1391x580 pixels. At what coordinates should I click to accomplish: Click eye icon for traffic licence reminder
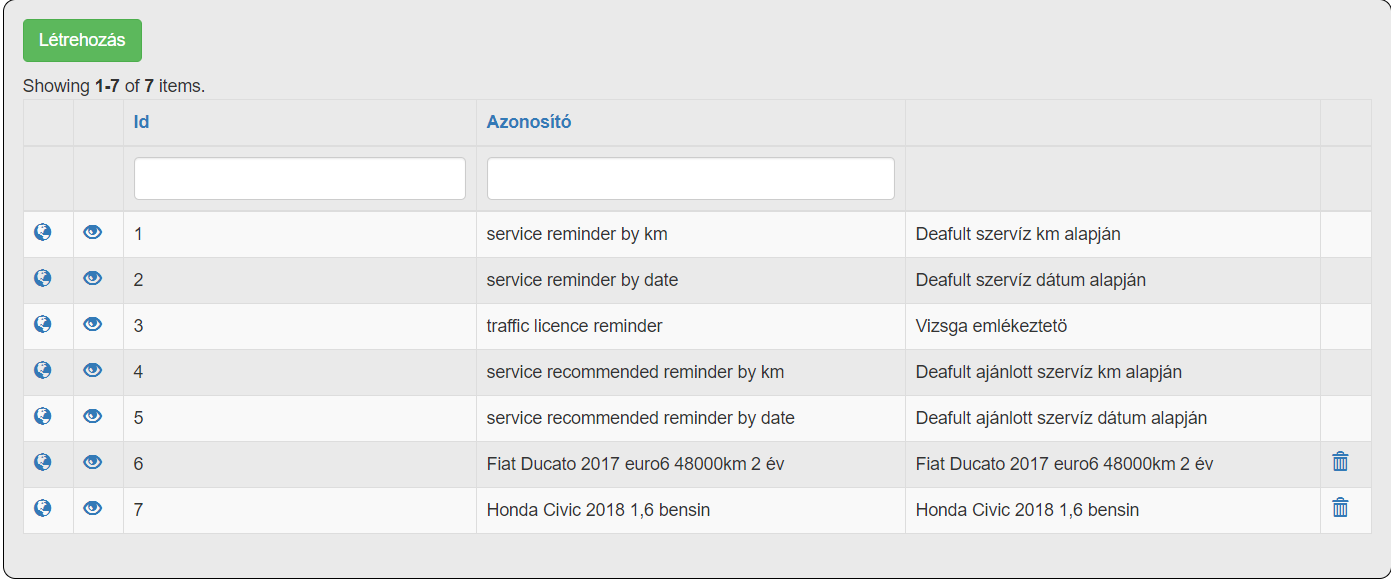[x=93, y=324]
